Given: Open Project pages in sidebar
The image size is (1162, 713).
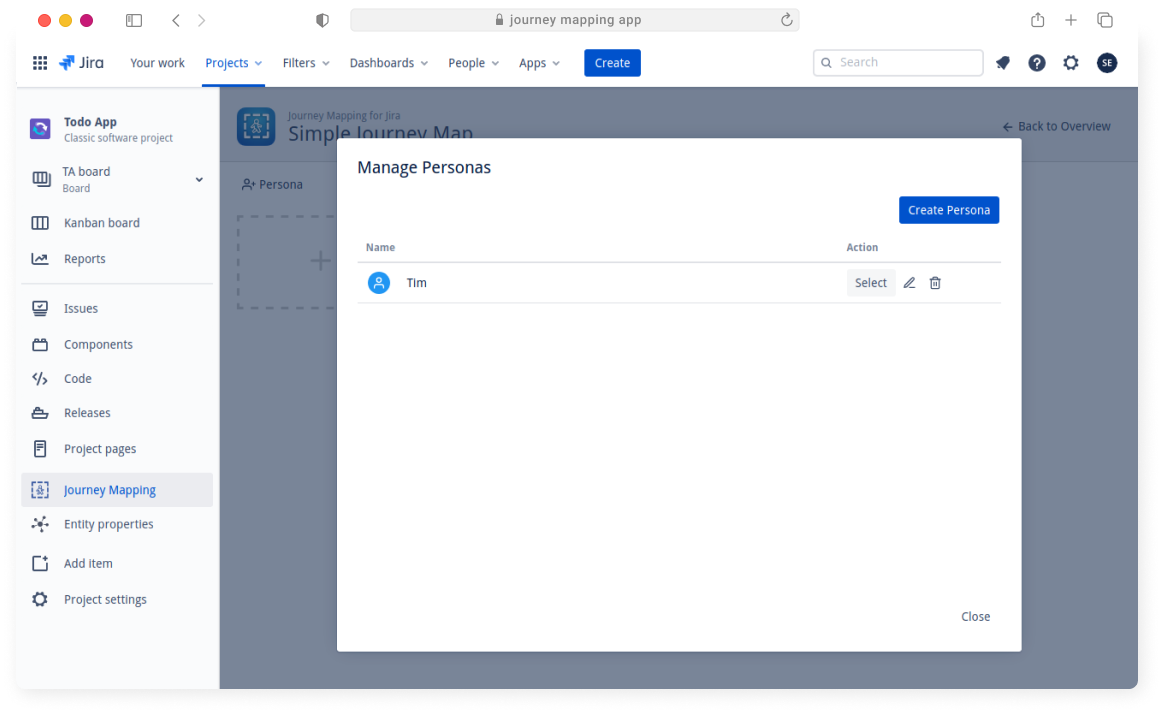Looking at the screenshot, I should point(117,449).
